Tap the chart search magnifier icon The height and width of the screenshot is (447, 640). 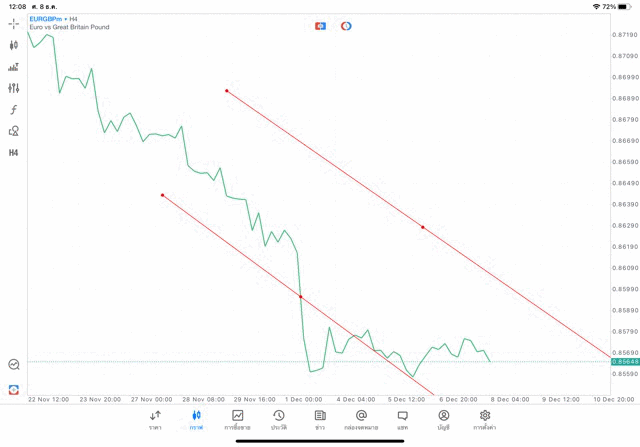click(x=14, y=365)
